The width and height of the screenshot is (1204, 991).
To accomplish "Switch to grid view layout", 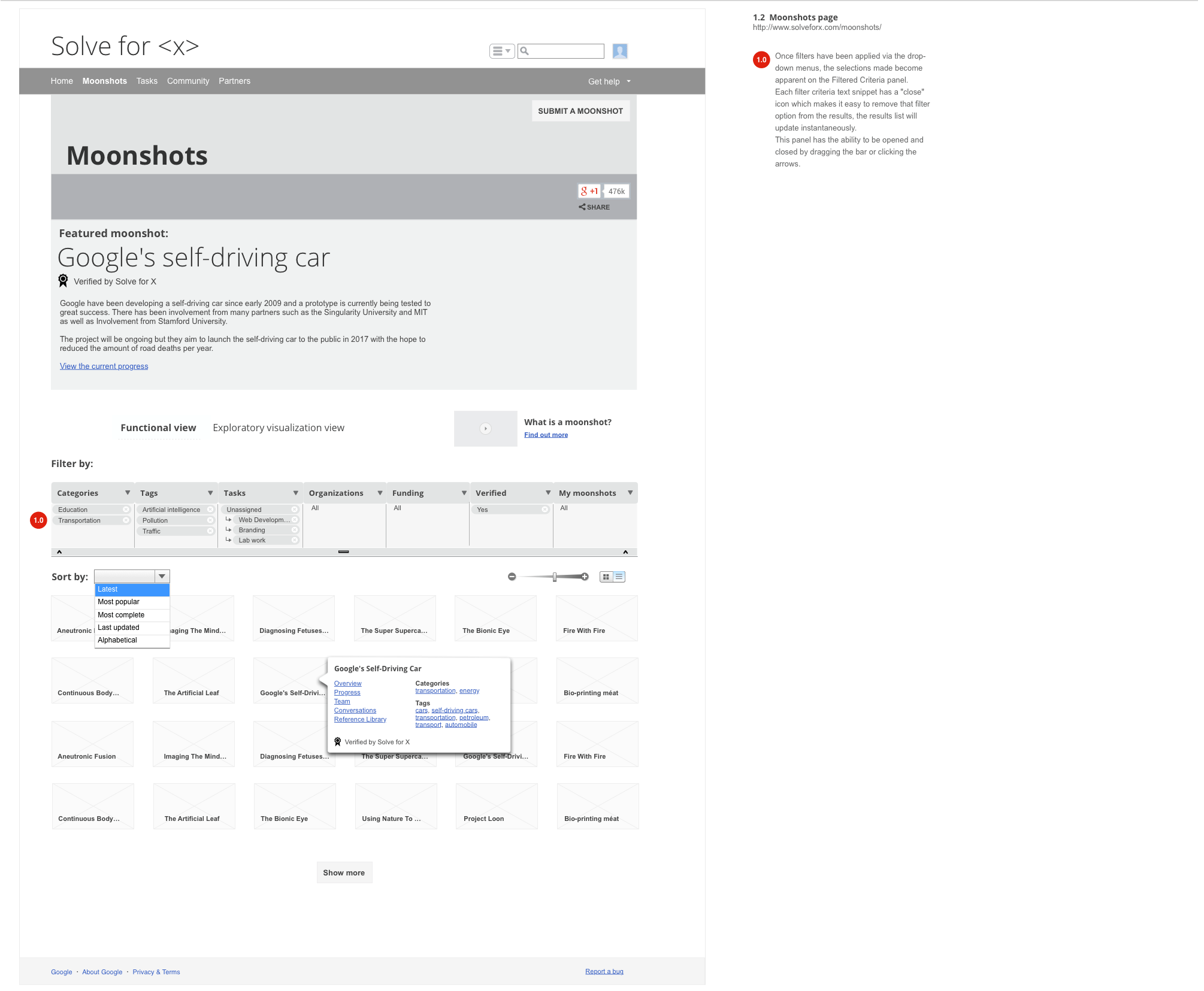I will pyautogui.click(x=606, y=577).
